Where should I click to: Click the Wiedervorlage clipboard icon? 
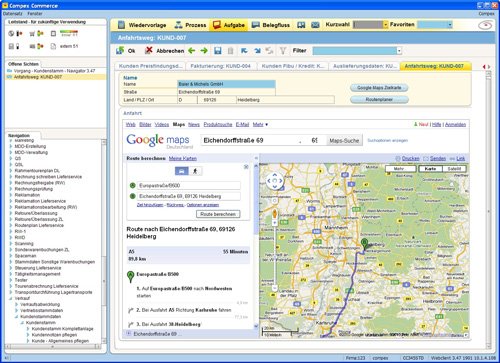121,25
